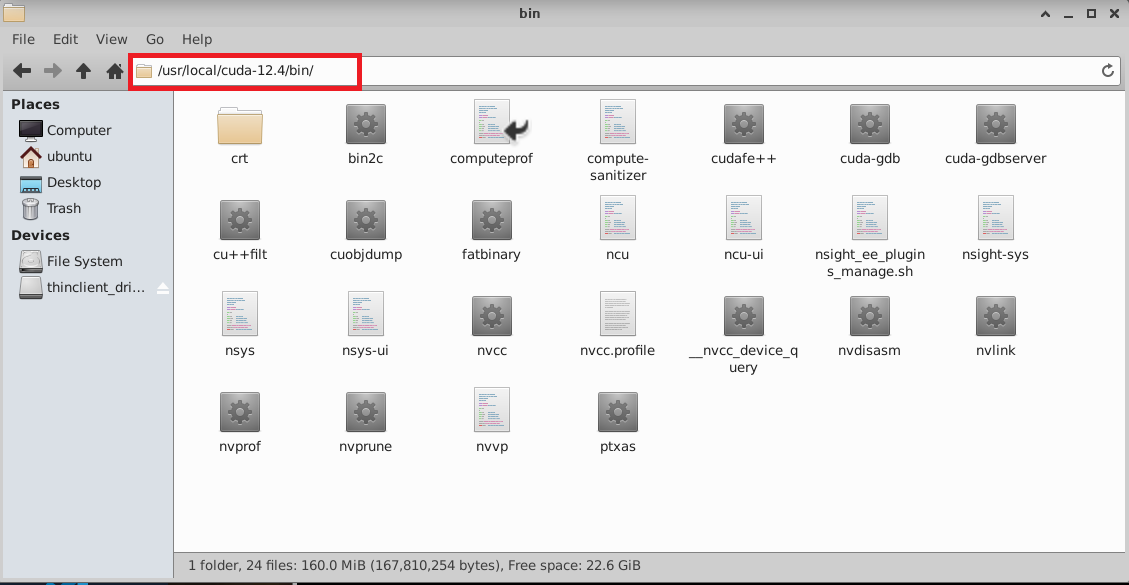Open the File menu
The height and width of the screenshot is (585, 1129).
click(x=23, y=40)
